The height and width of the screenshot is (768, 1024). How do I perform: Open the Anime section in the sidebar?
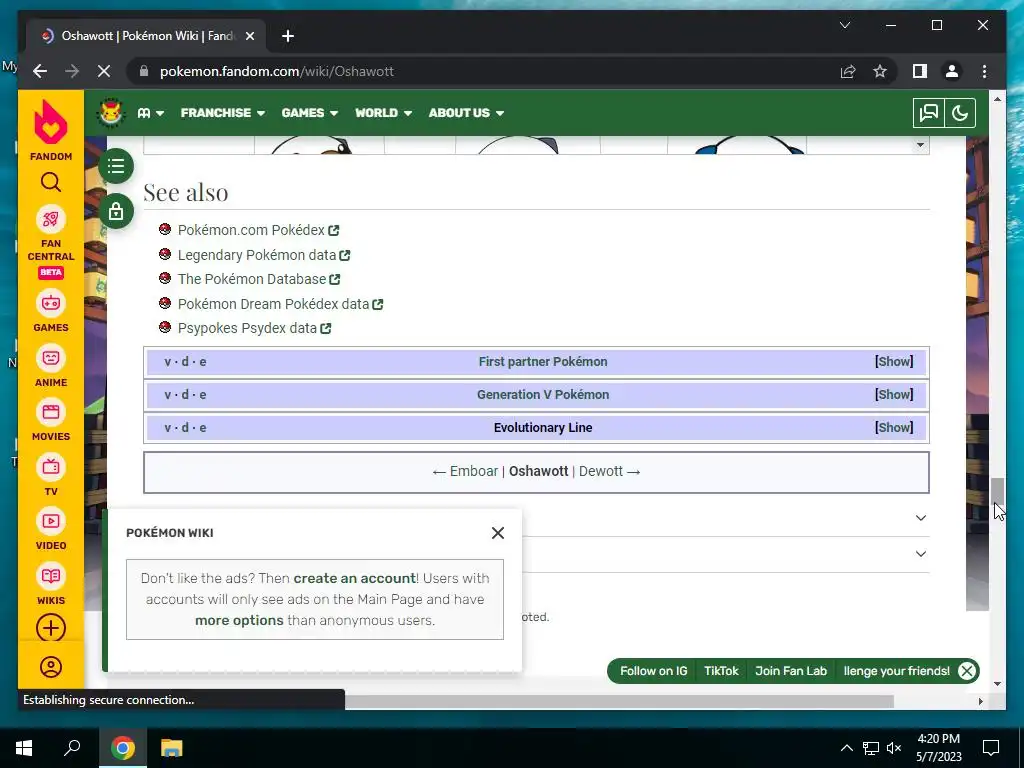tap(51, 367)
